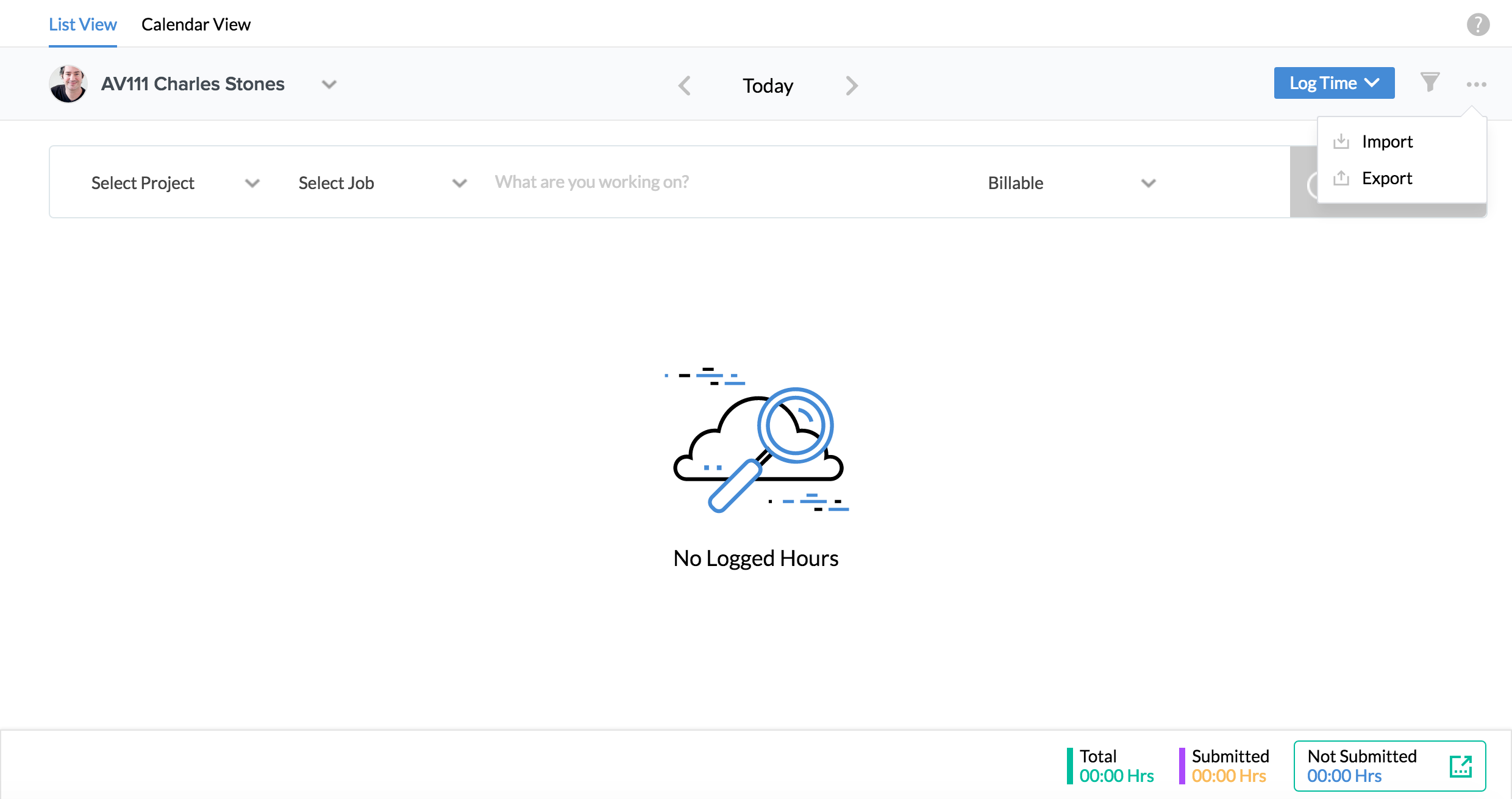Go to previous day arrow
The height and width of the screenshot is (799, 1512).
(685, 85)
